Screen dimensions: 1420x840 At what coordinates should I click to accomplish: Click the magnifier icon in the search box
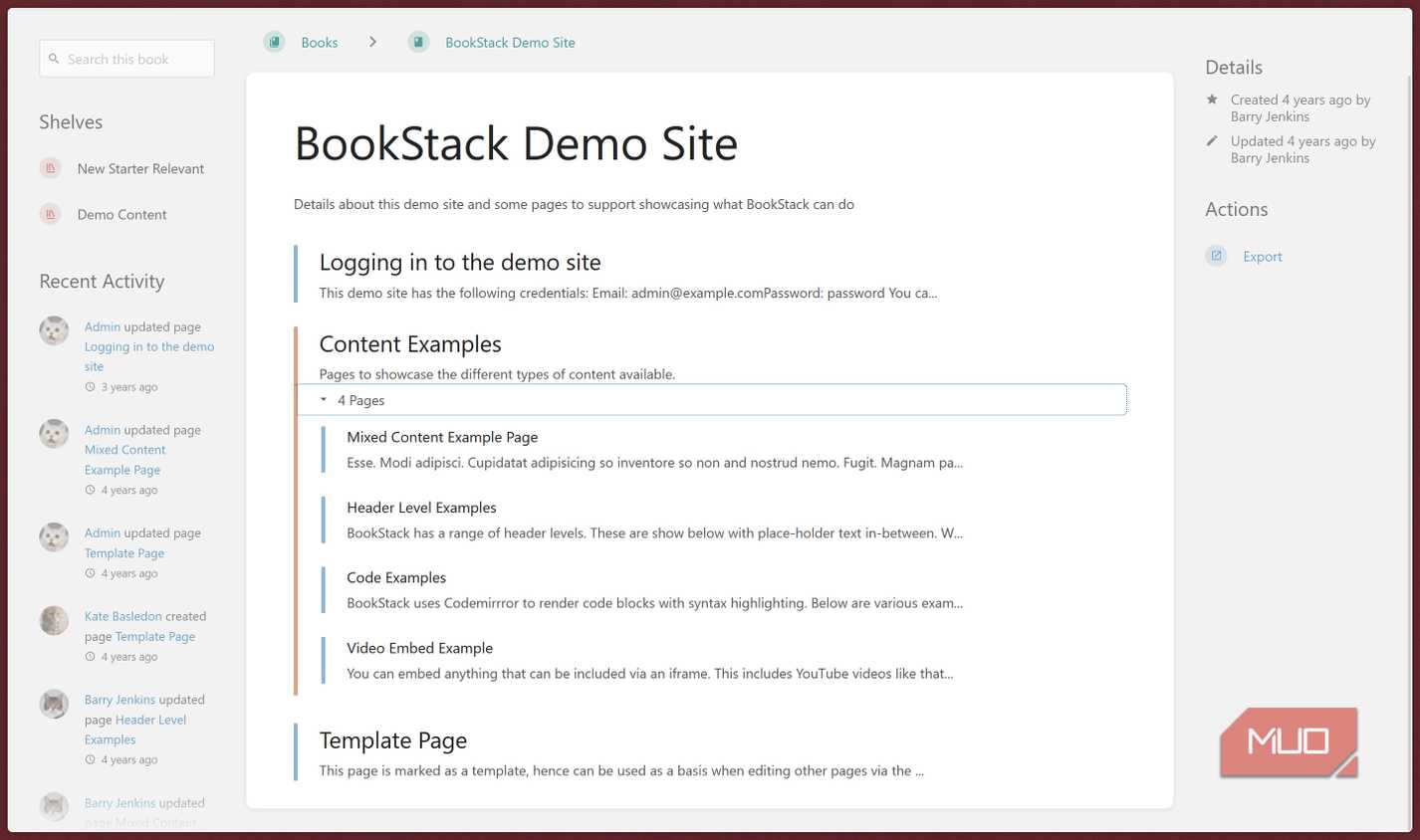(54, 59)
